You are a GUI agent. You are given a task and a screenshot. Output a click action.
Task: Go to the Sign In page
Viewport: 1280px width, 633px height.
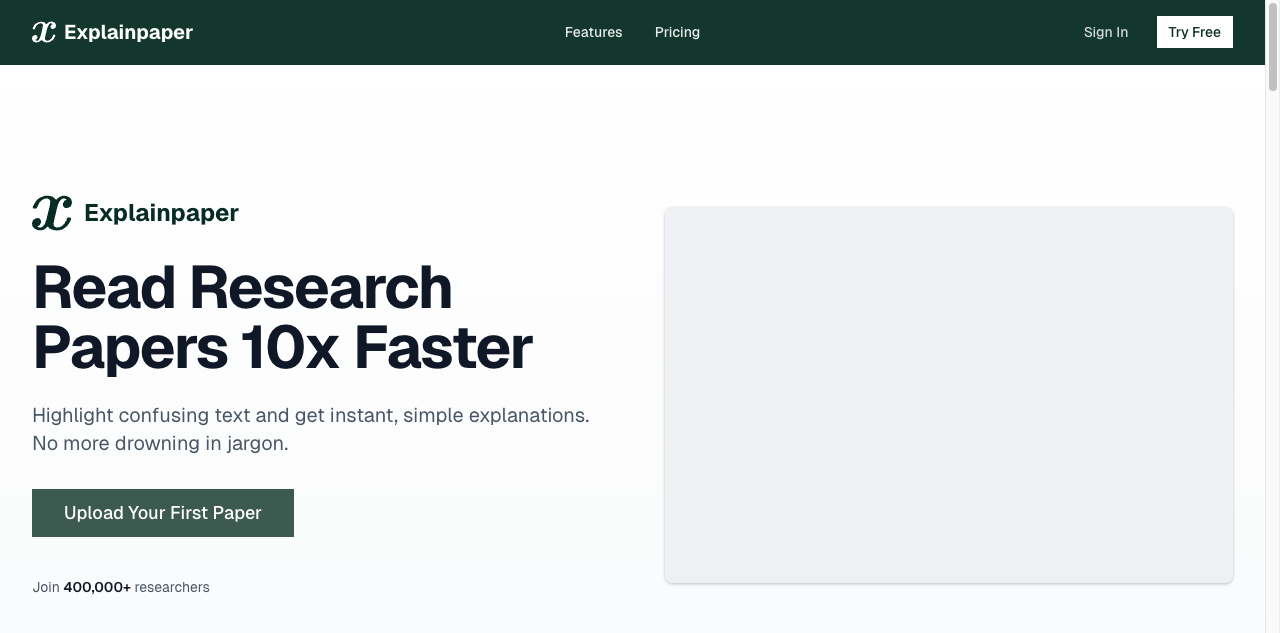tap(1106, 32)
